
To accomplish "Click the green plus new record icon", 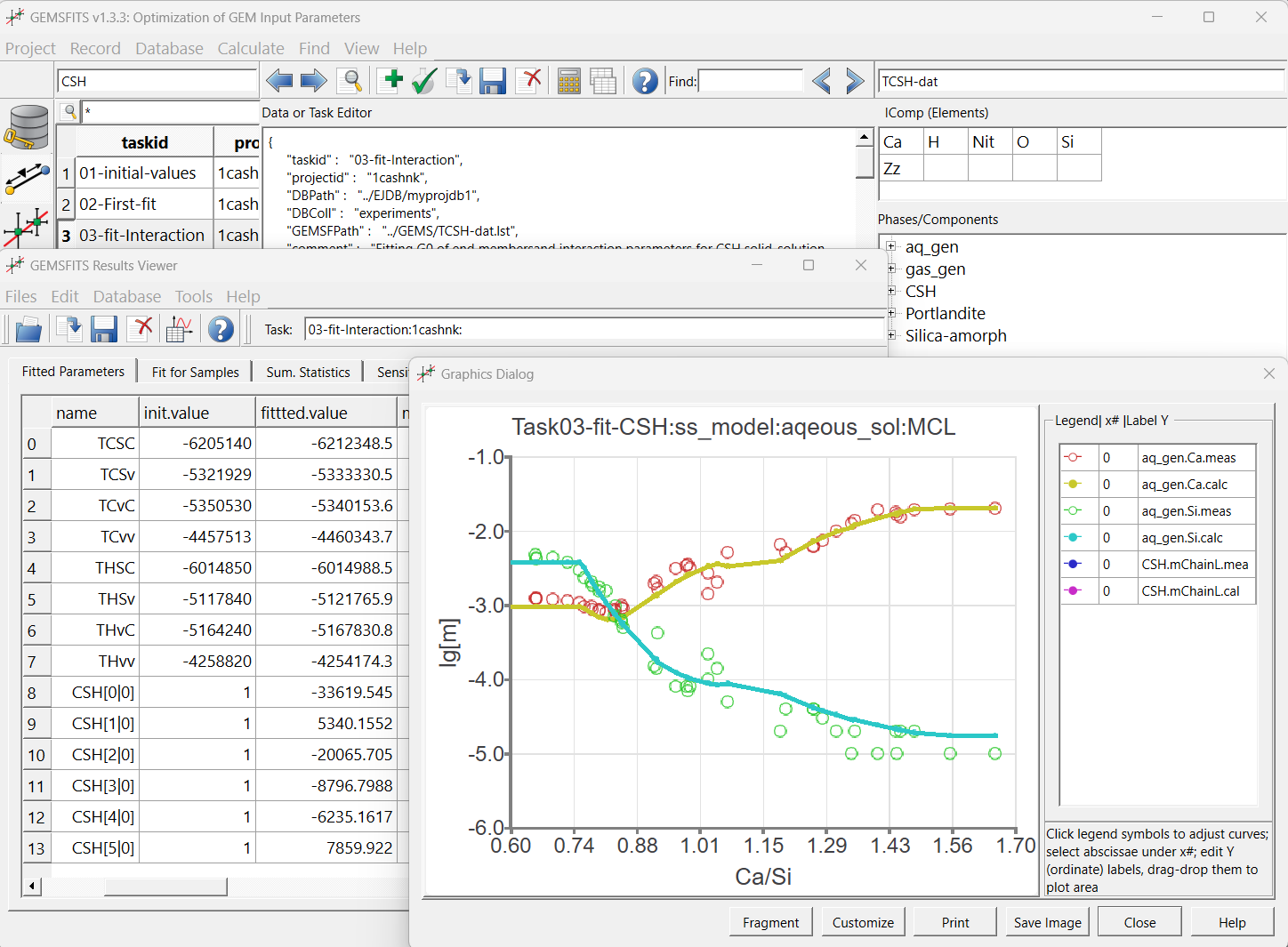I will [x=390, y=81].
